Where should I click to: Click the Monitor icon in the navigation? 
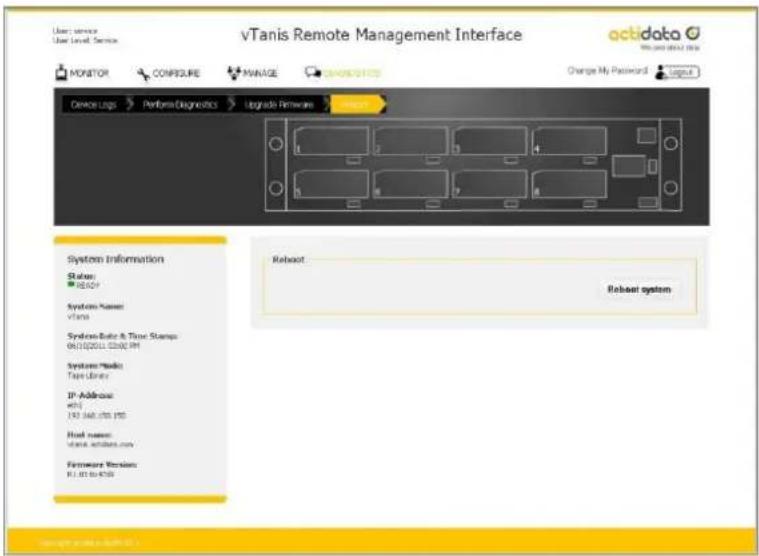(x=61, y=73)
